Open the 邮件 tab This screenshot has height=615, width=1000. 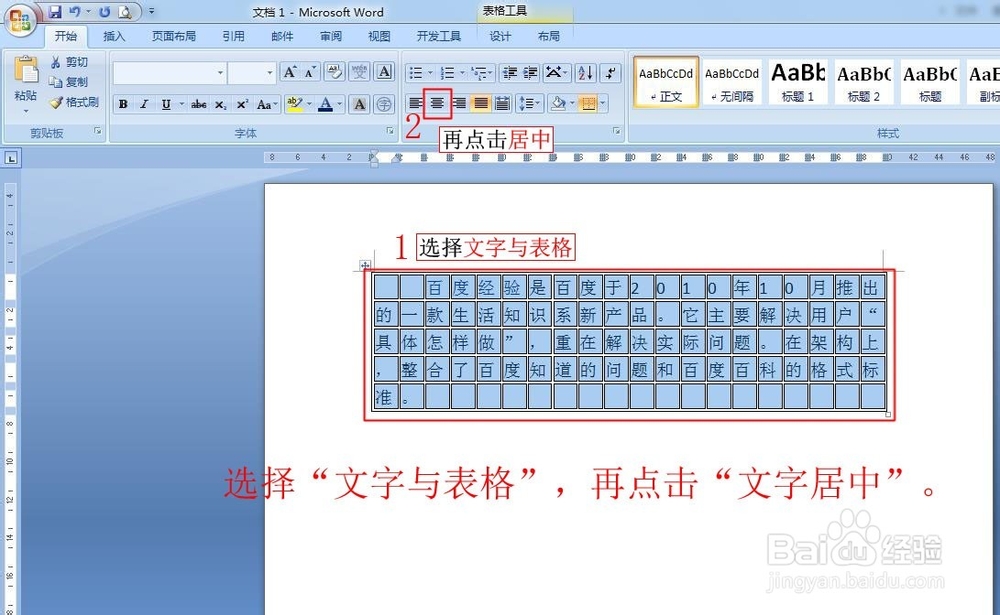pos(282,36)
